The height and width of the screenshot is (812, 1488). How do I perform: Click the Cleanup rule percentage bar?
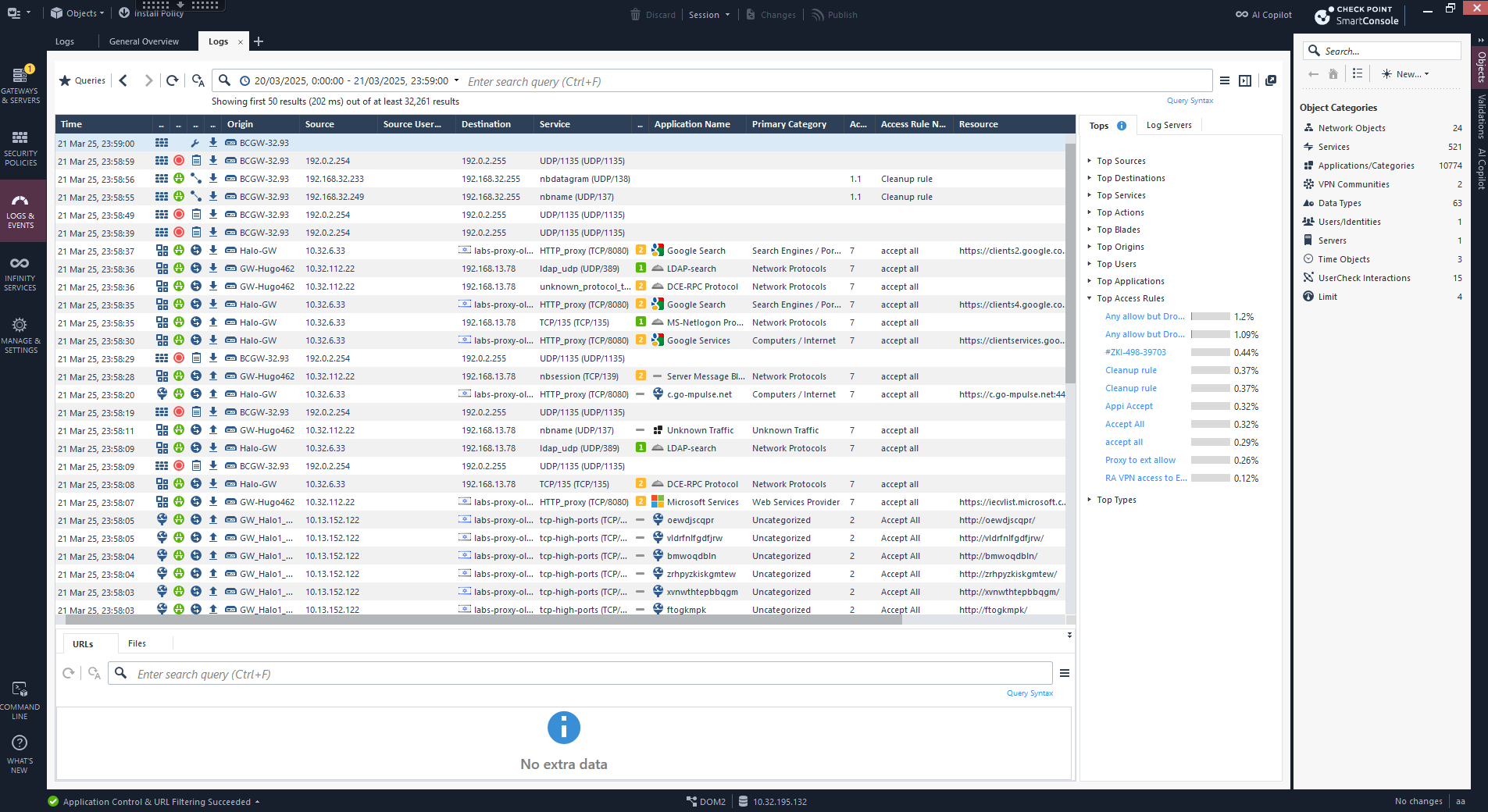pyautogui.click(x=1210, y=371)
